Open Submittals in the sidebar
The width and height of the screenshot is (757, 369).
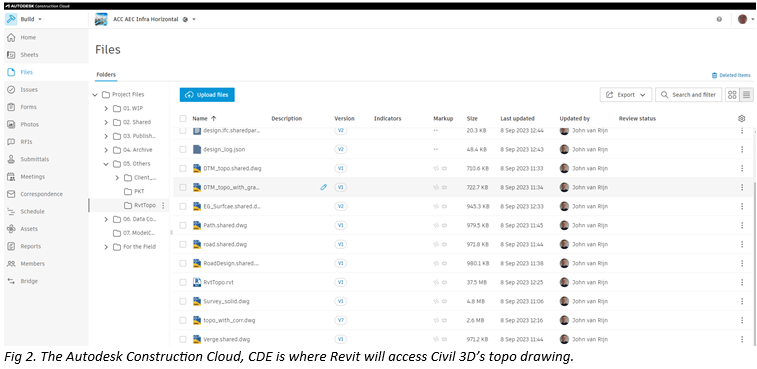pyautogui.click(x=34, y=159)
